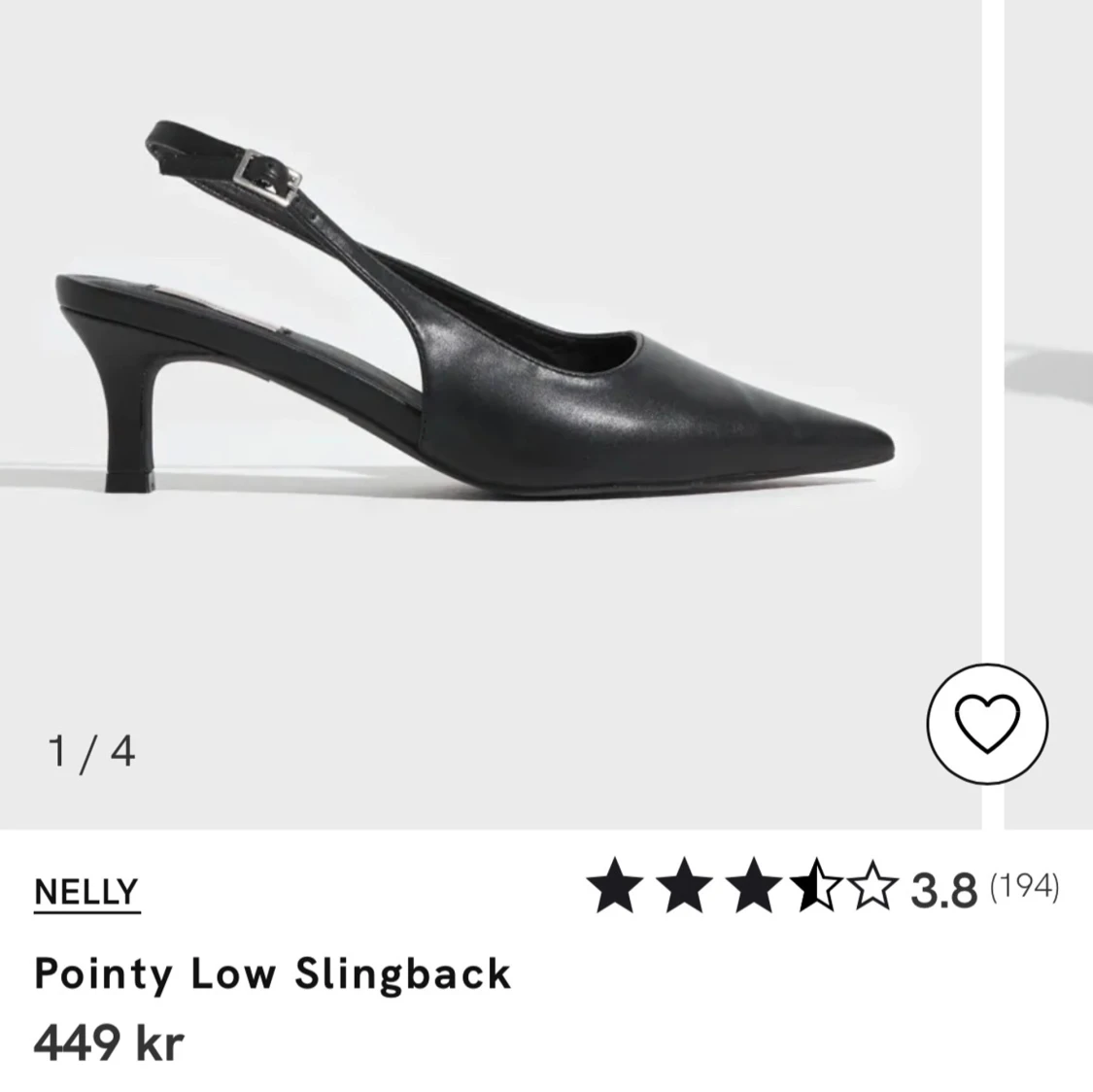Select the Pointy Low Slingback title

pos(272,973)
